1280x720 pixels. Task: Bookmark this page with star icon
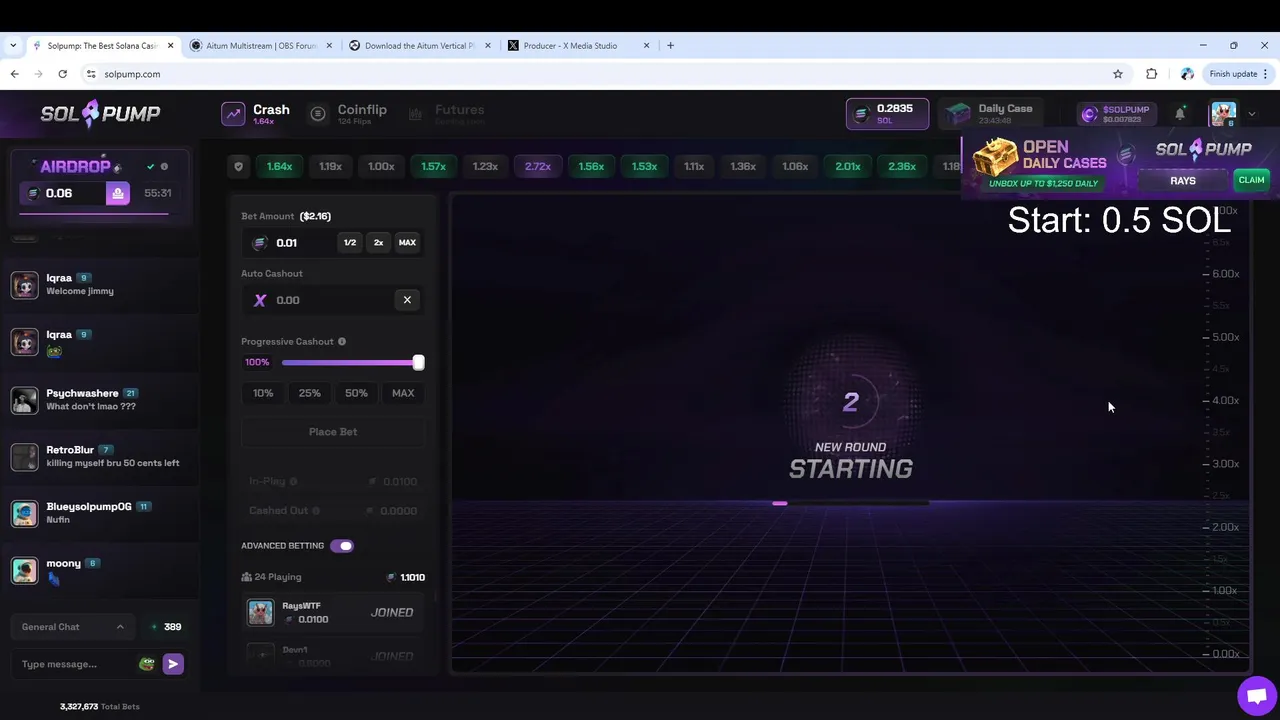[x=1118, y=74]
